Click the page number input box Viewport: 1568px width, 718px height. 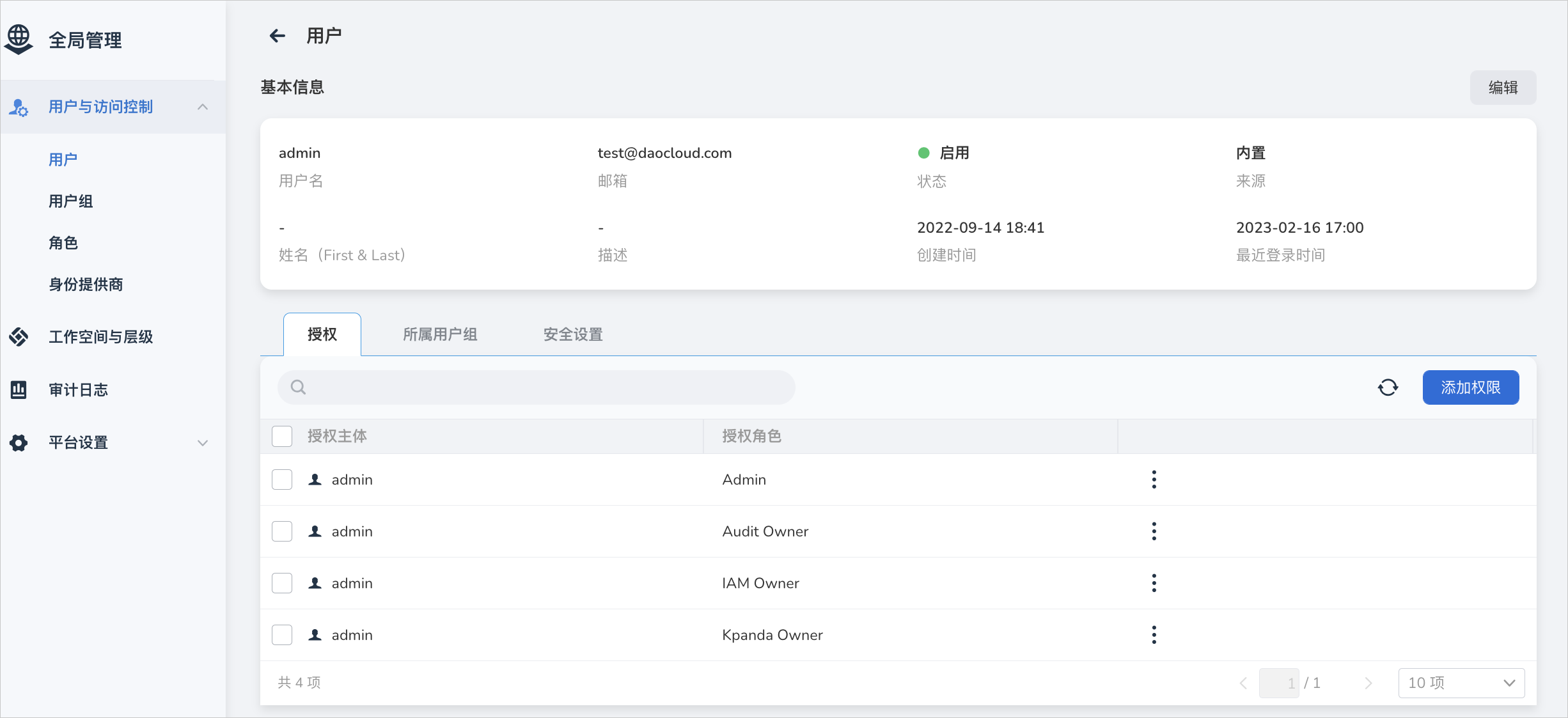(1279, 683)
